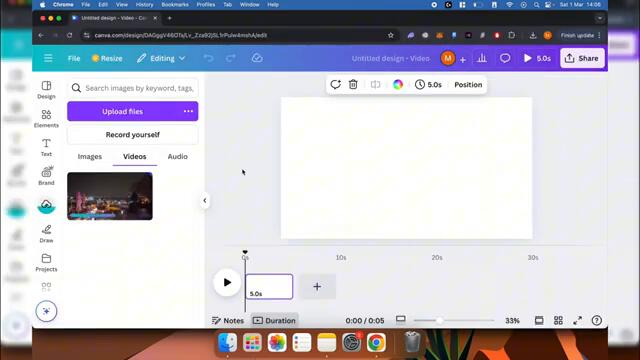The width and height of the screenshot is (640, 360).
Task: Focus the search images by keyword field
Action: click(x=133, y=88)
